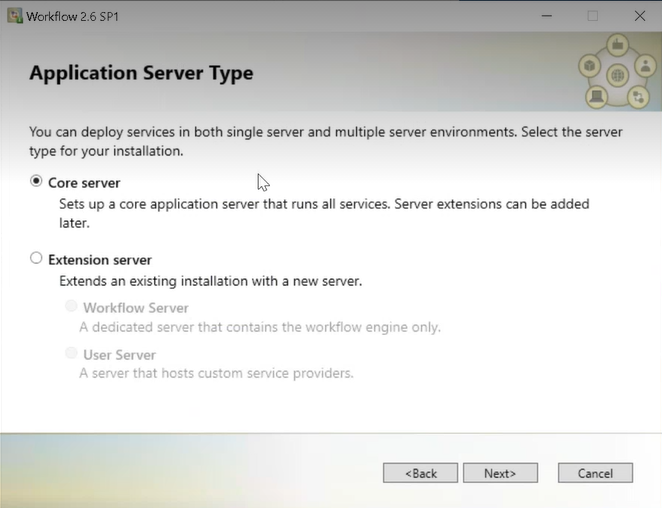Click the globe icon in center of graphic
The height and width of the screenshot is (508, 662).
pos(618,76)
